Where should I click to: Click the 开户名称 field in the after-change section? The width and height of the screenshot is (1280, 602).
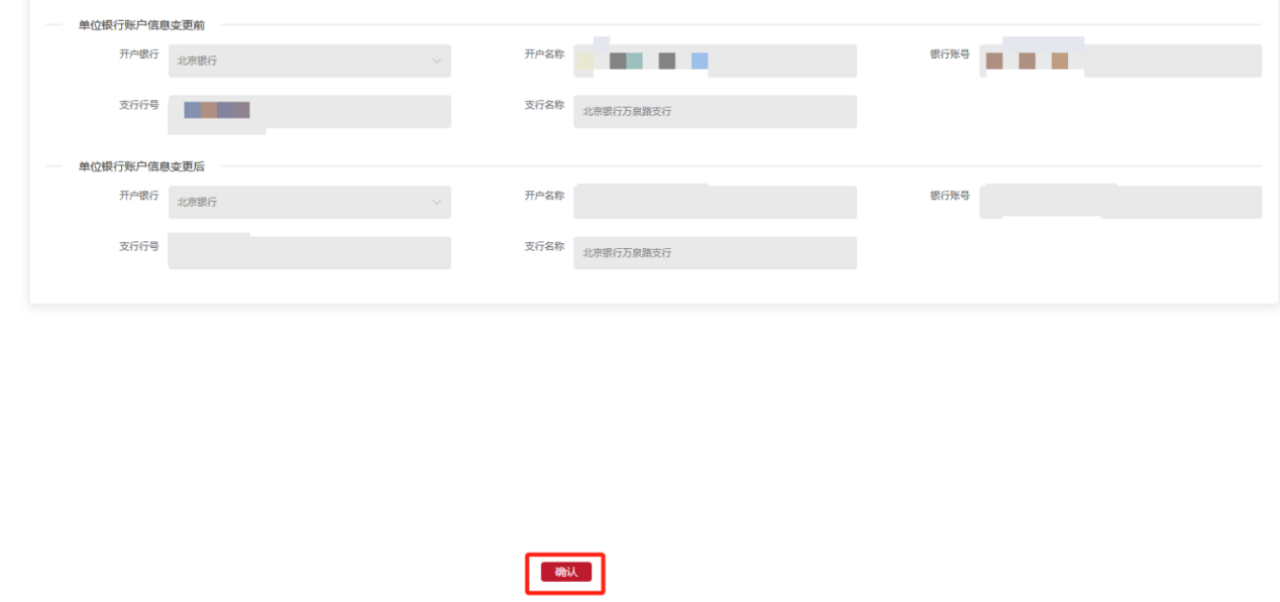(x=715, y=202)
